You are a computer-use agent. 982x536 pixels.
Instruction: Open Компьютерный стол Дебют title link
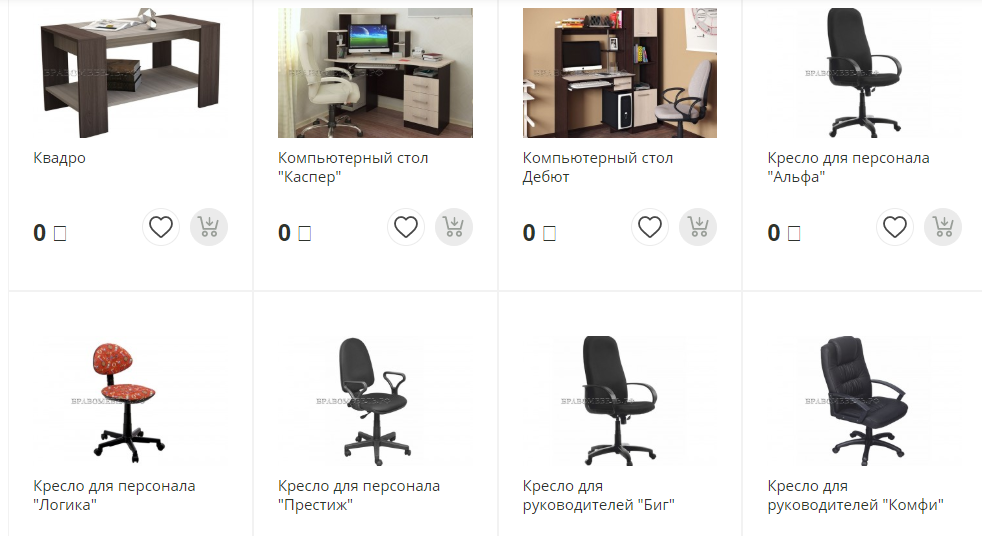pyautogui.click(x=598, y=167)
